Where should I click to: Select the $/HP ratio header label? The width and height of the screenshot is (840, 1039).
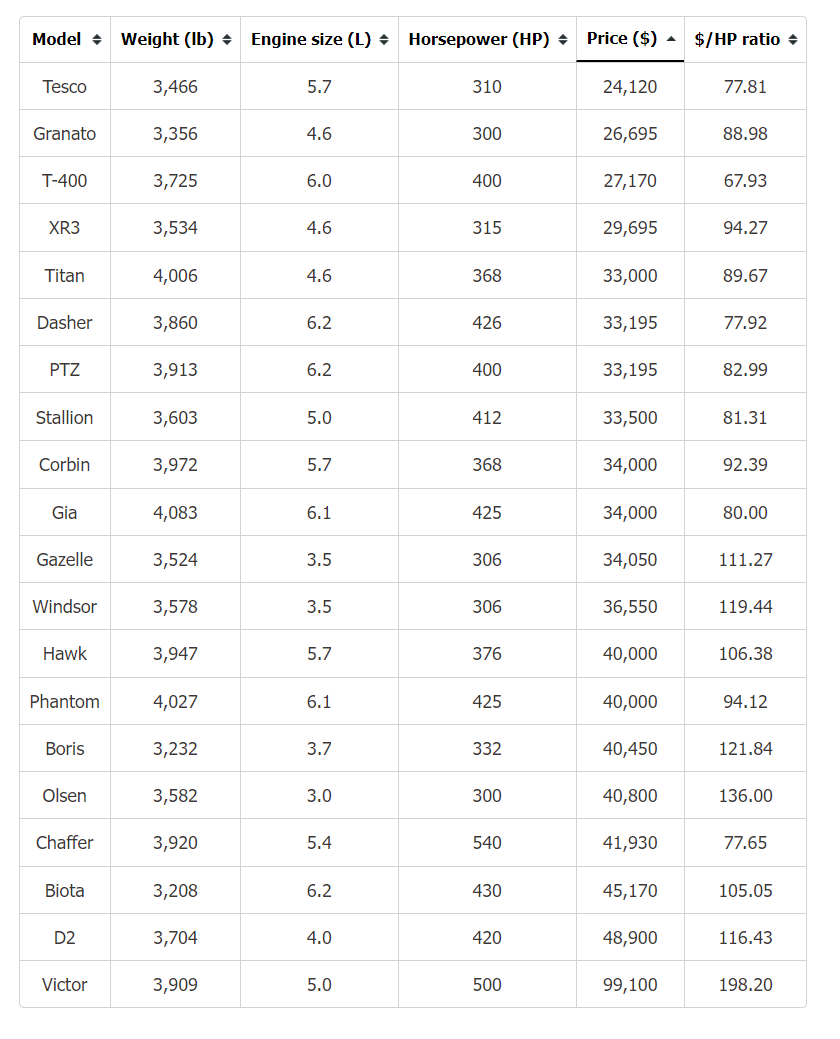[x=737, y=39]
